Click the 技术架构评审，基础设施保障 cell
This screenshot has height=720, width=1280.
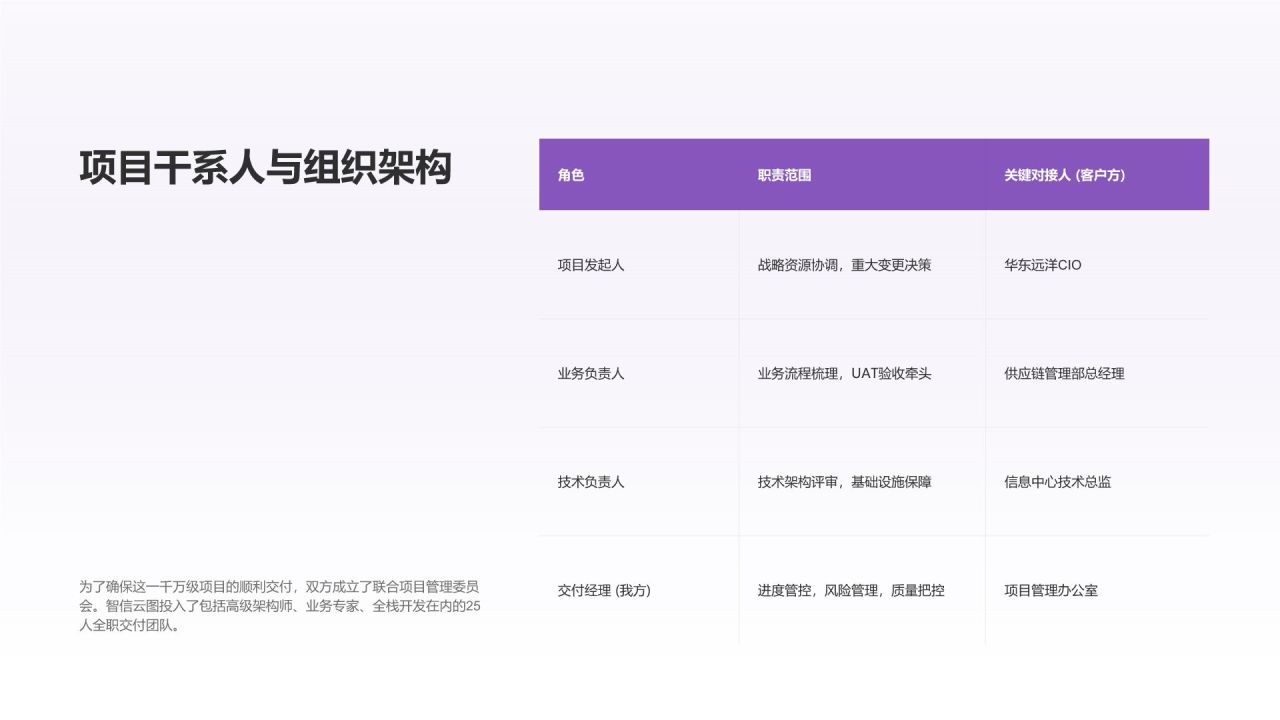[862, 481]
